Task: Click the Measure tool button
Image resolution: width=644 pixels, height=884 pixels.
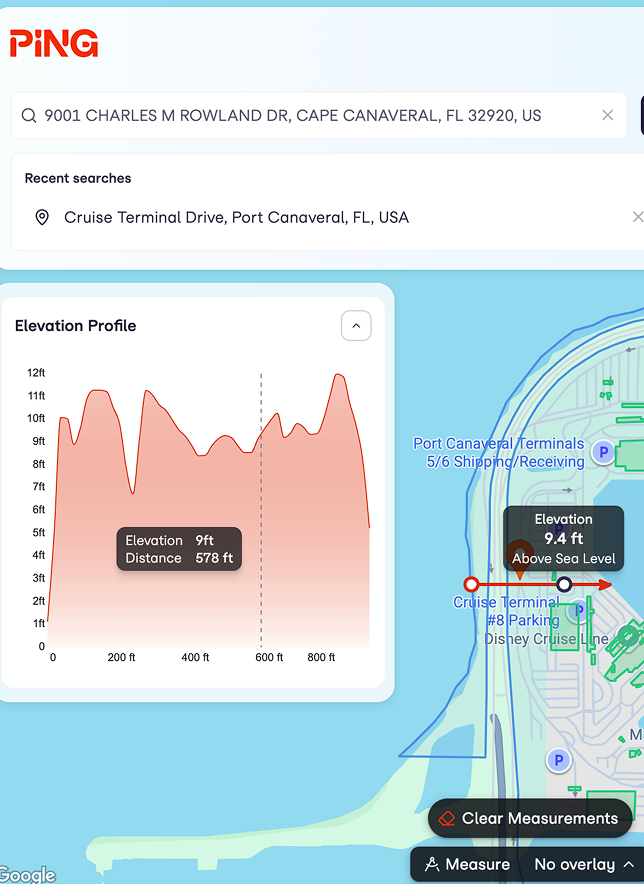Action: (467, 864)
